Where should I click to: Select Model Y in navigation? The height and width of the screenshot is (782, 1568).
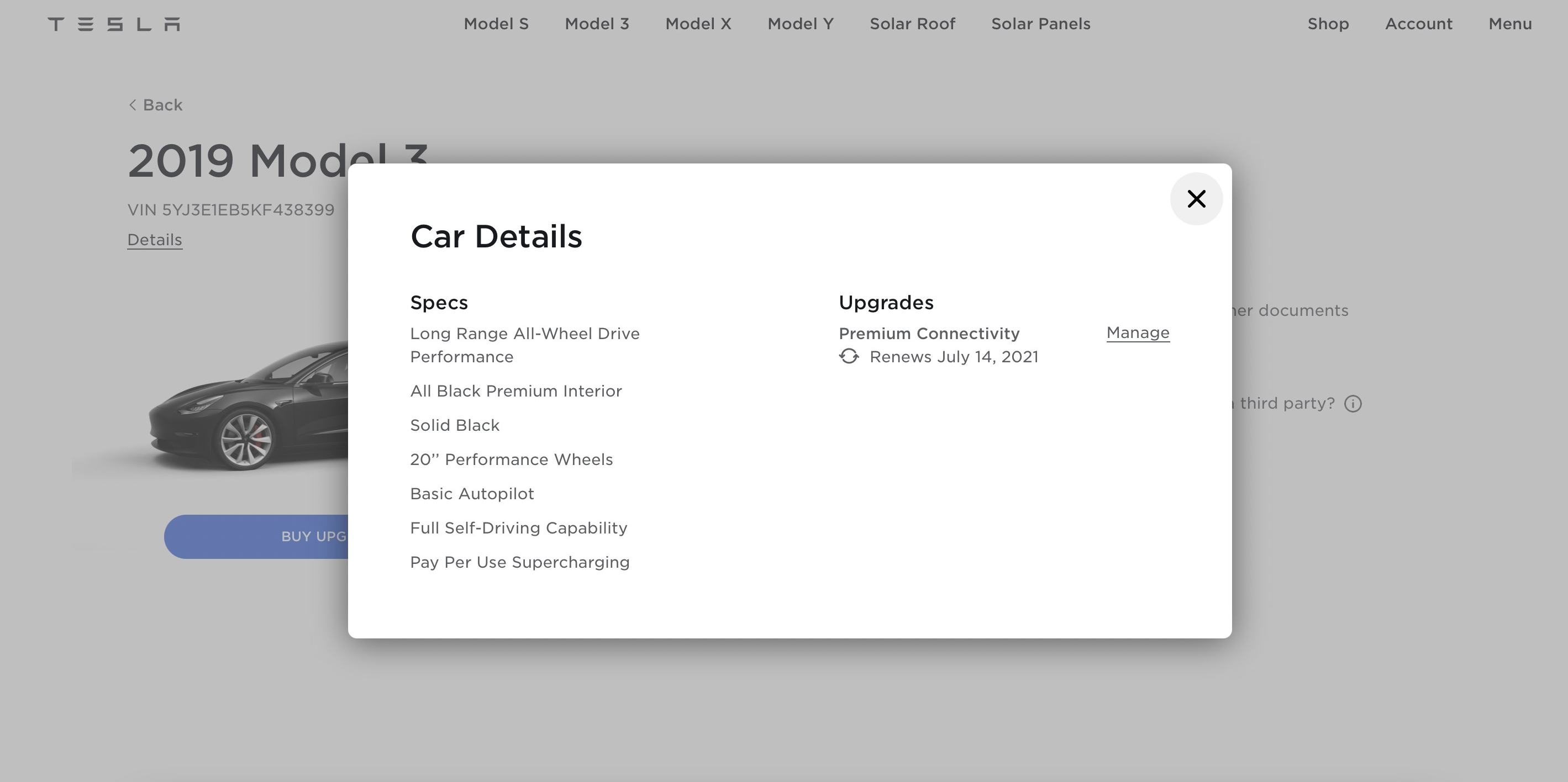[x=800, y=24]
